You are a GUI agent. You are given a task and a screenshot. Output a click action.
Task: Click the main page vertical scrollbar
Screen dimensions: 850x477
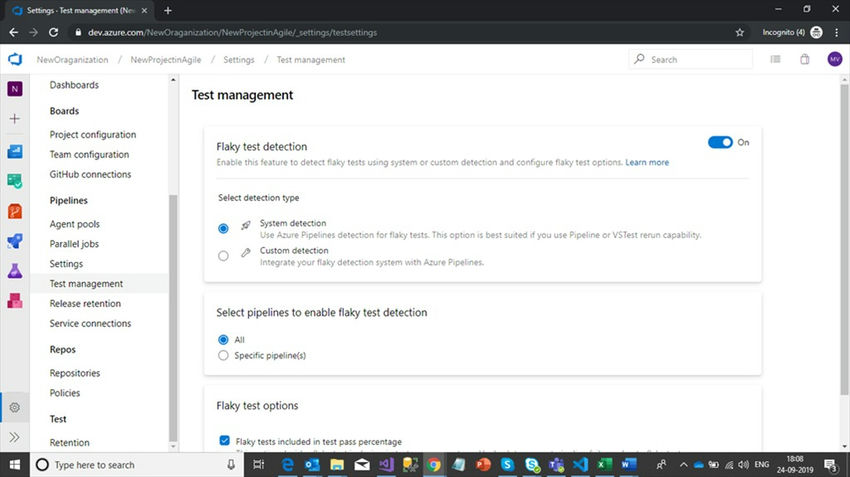844,240
